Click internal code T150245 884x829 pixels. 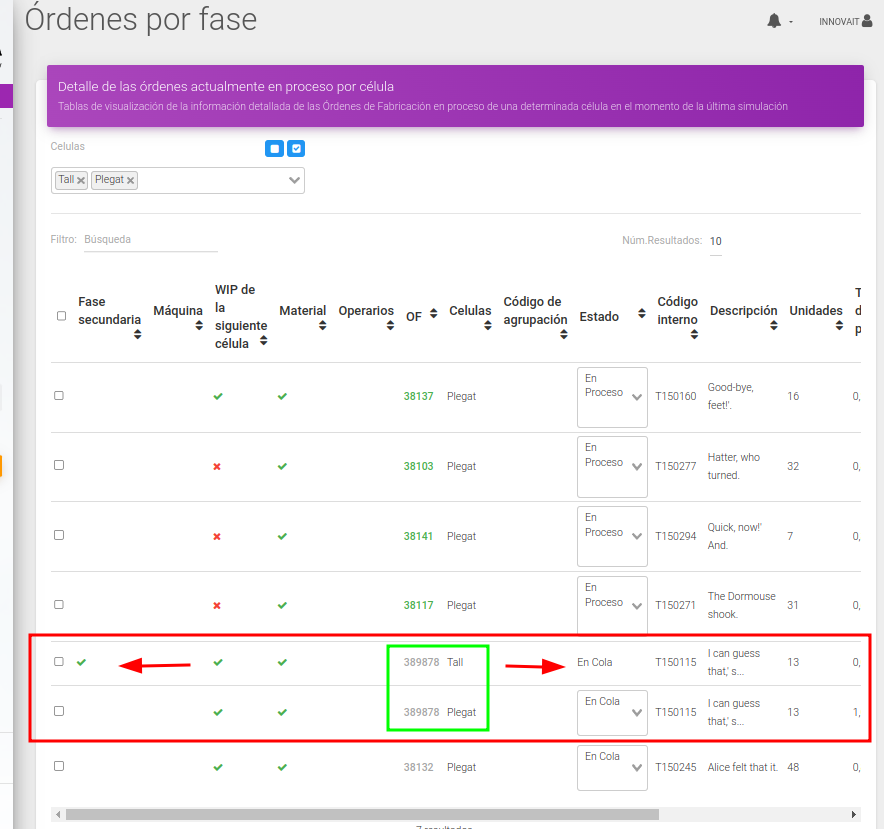675,768
